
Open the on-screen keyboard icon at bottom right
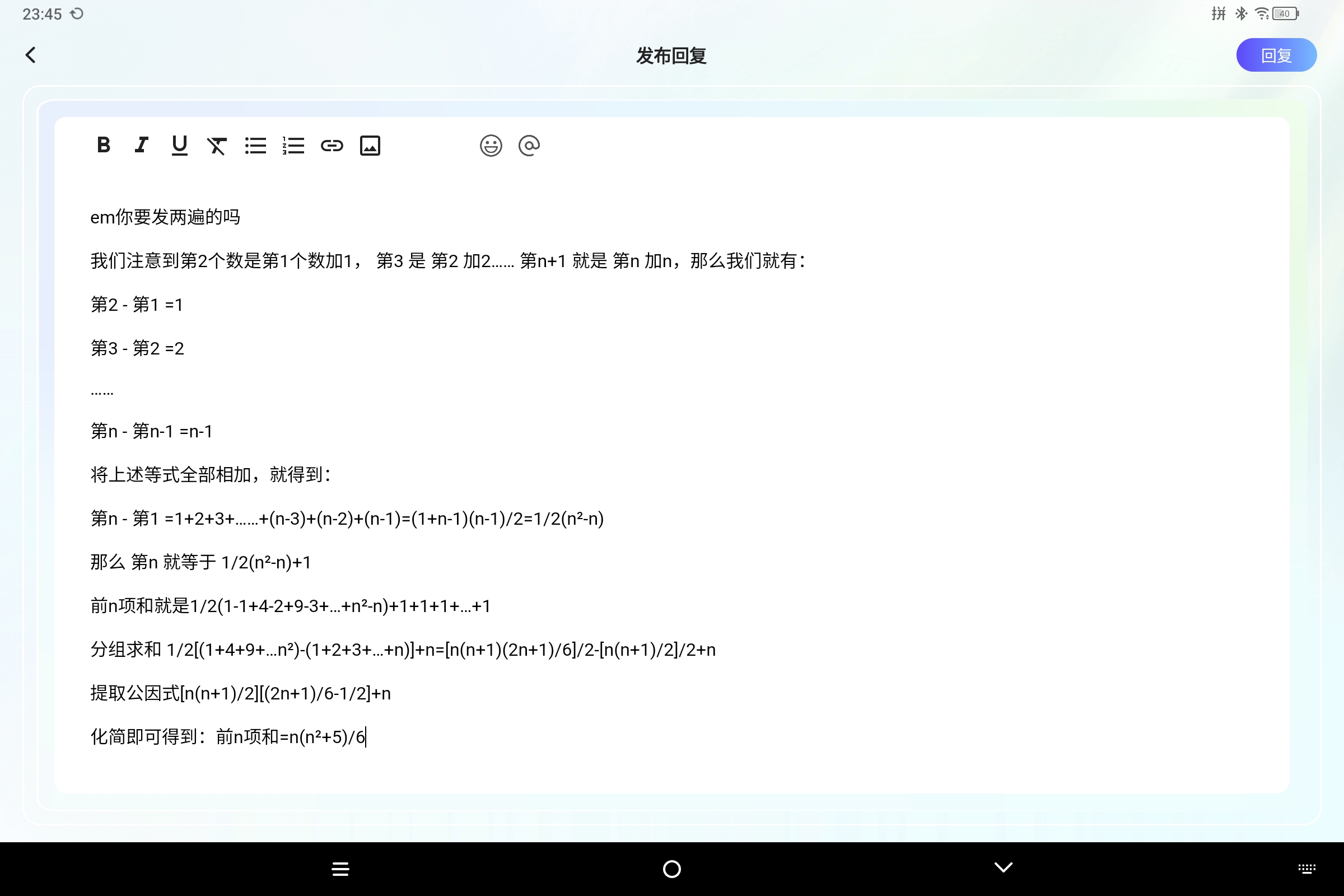(1308, 867)
